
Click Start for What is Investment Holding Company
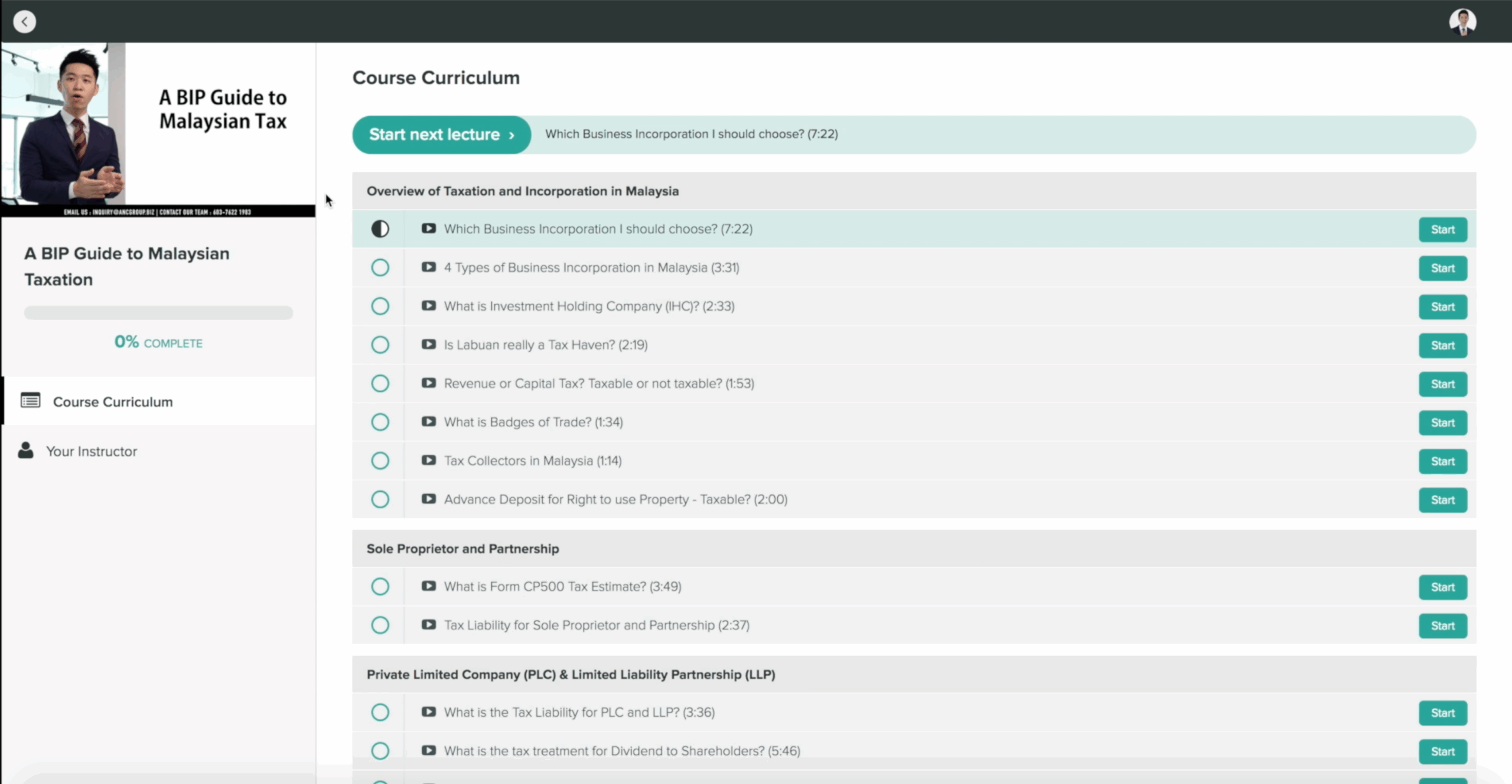(1442, 307)
